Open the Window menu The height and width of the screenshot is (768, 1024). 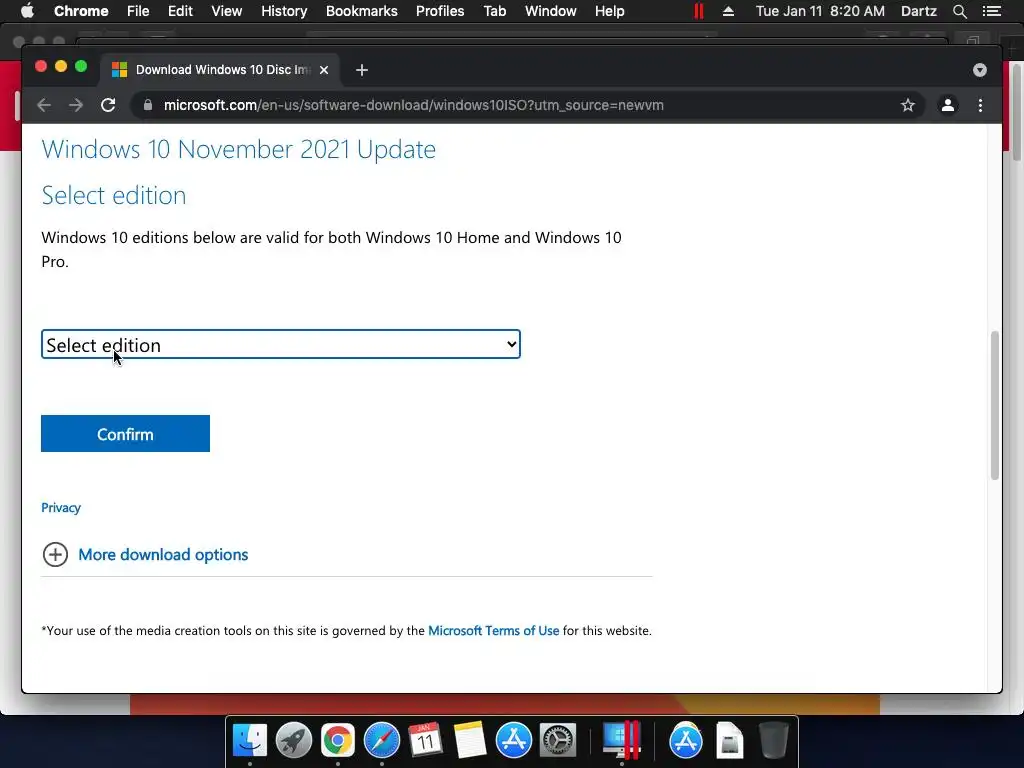click(x=551, y=11)
